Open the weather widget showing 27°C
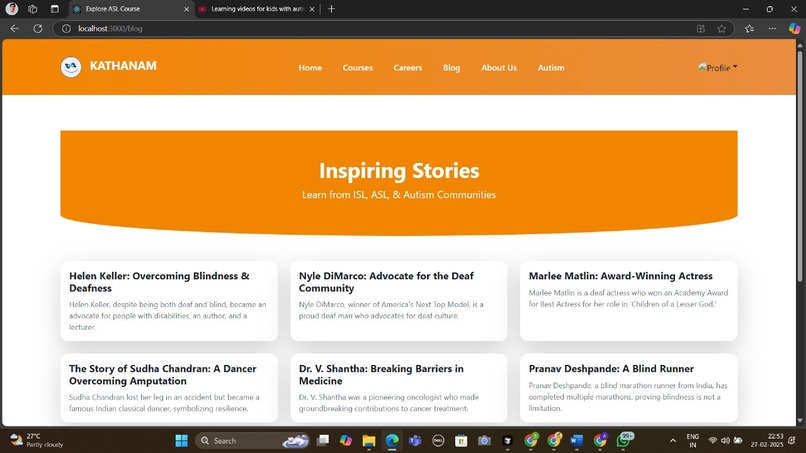The image size is (806, 453). point(37,441)
